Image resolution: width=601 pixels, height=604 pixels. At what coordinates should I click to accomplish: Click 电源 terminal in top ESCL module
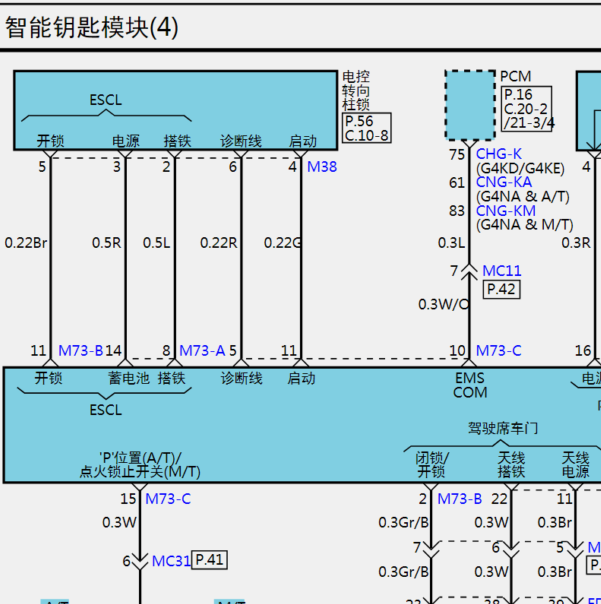[126, 141]
